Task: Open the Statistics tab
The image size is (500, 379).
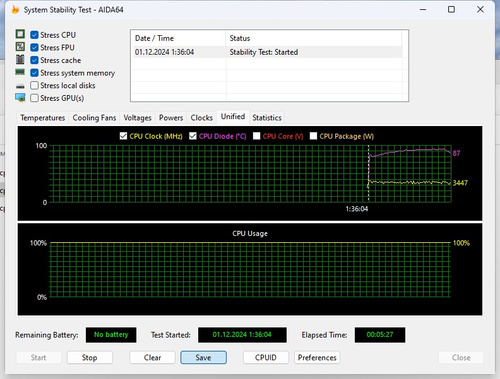Action: click(x=267, y=118)
